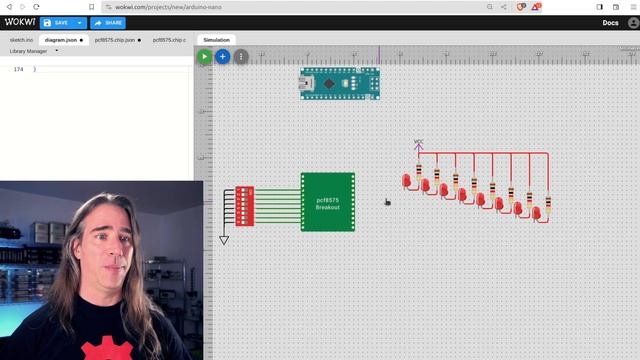Reload the page with the refresh icon
Image resolution: width=640 pixels, height=360 pixels.
[x=36, y=7]
